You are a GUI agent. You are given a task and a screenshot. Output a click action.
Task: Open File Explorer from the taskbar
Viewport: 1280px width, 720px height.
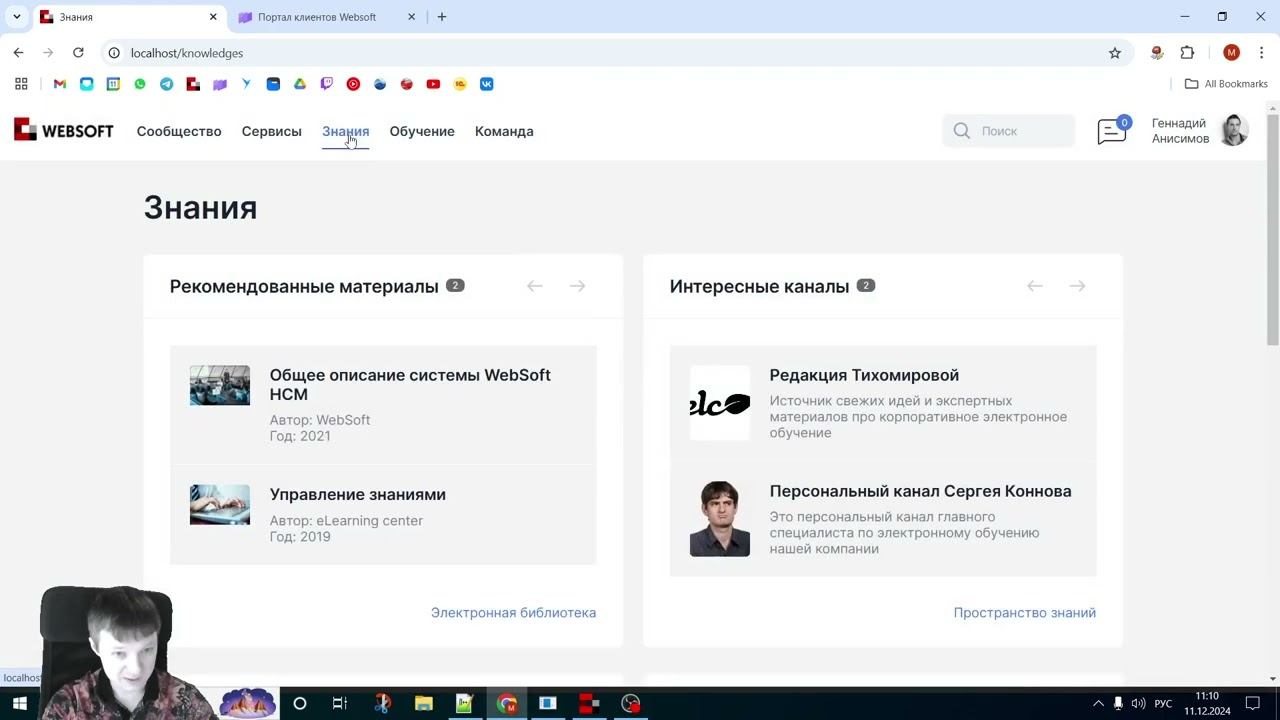click(x=423, y=704)
